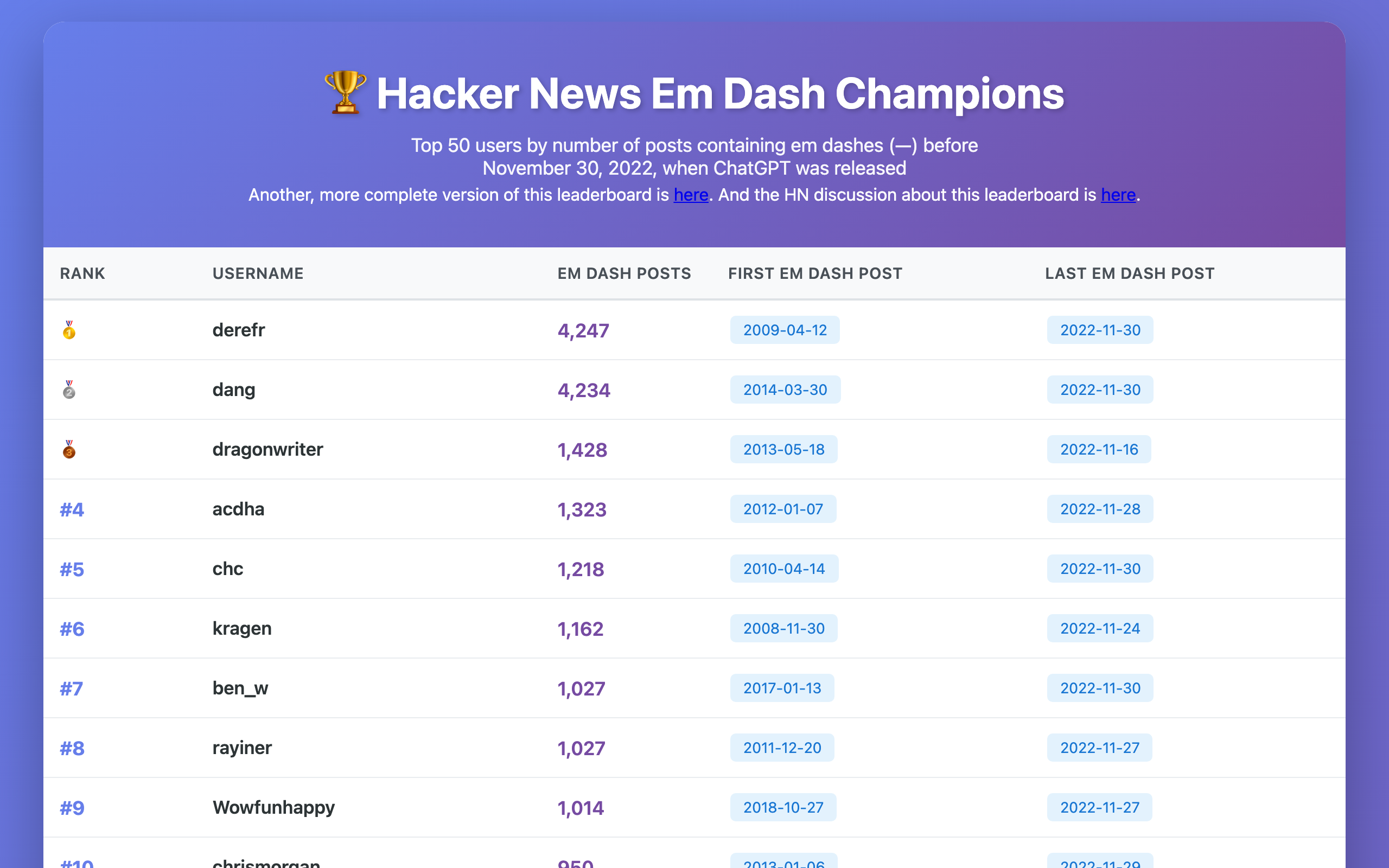Select the Wowfunhappy username row
The image size is (1389, 868).
click(274, 808)
